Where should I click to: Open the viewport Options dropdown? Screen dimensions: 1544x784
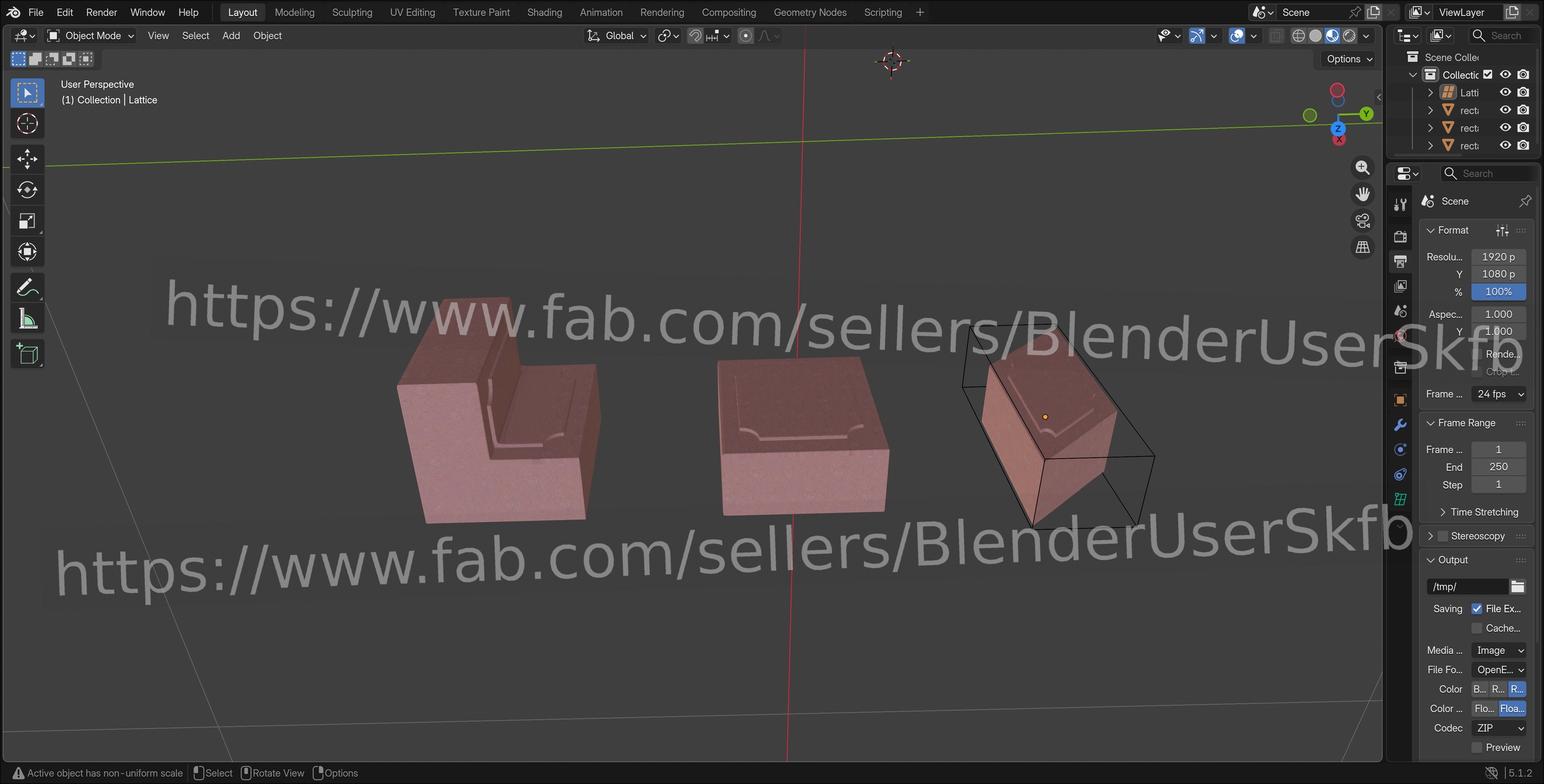click(x=1349, y=59)
